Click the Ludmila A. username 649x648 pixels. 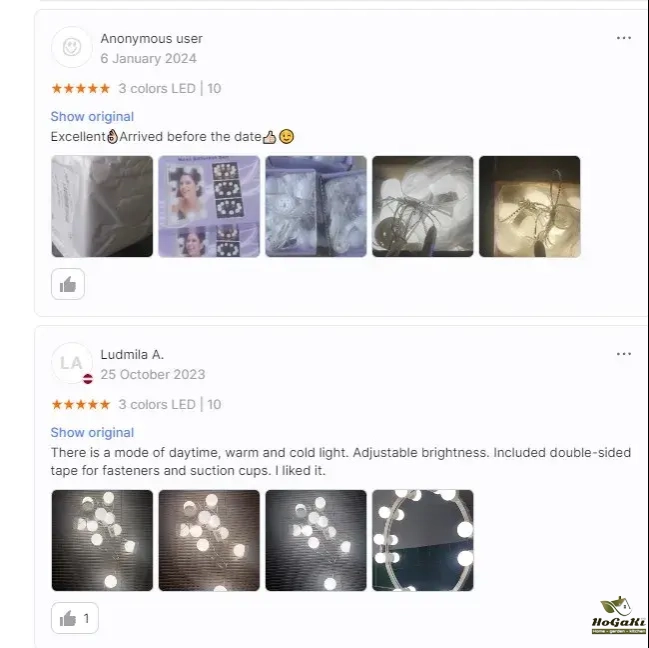point(132,355)
